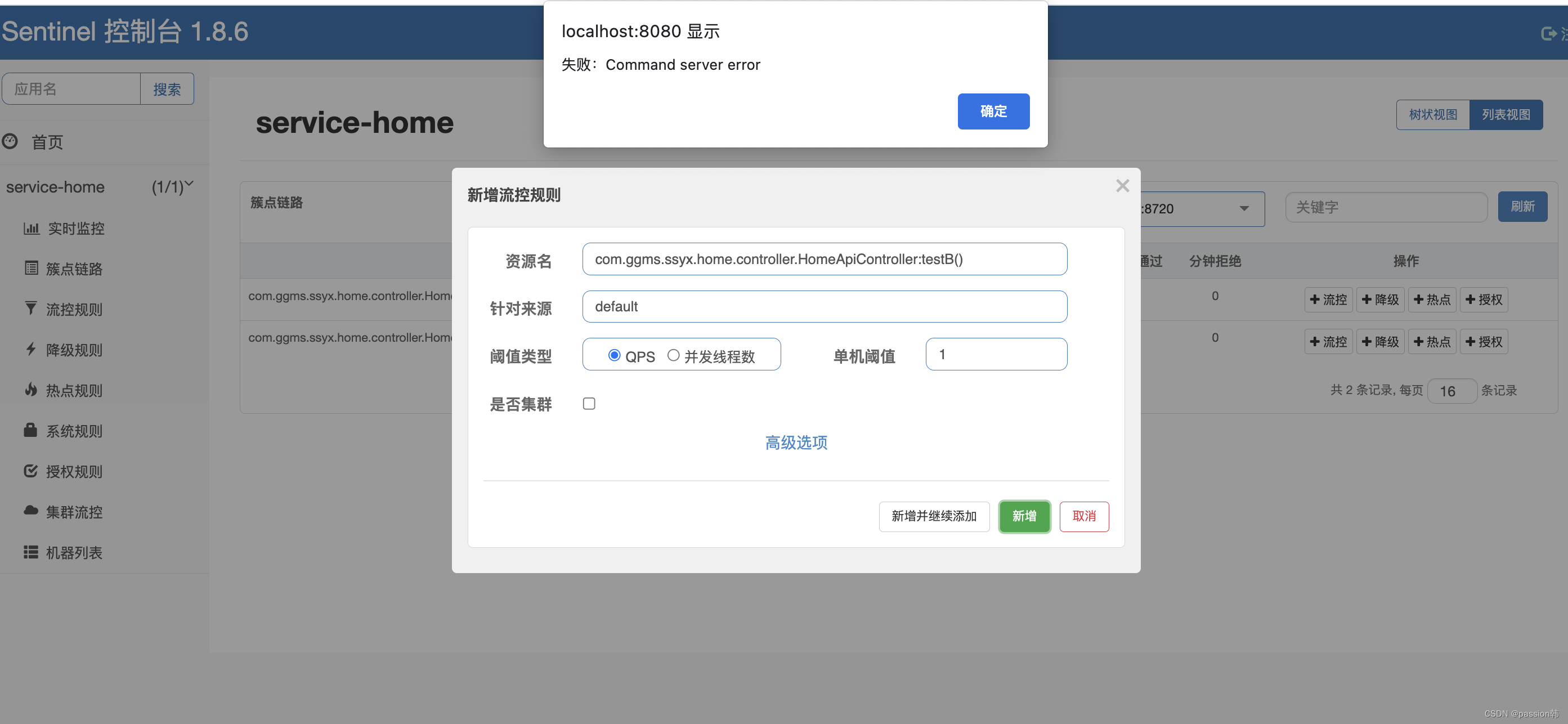Switch to the tree view tab

pyautogui.click(x=1432, y=114)
